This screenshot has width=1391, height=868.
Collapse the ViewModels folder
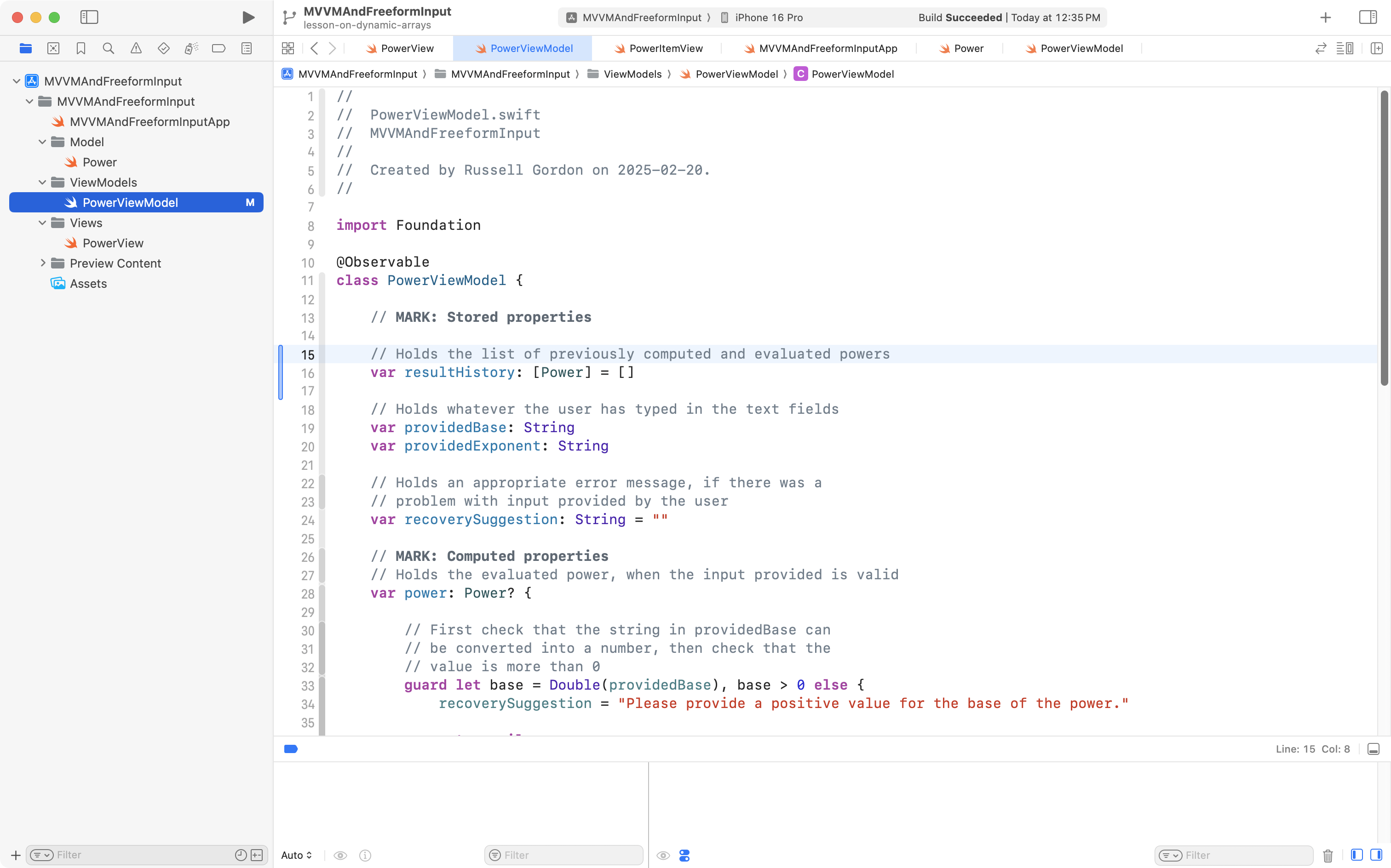point(42,183)
